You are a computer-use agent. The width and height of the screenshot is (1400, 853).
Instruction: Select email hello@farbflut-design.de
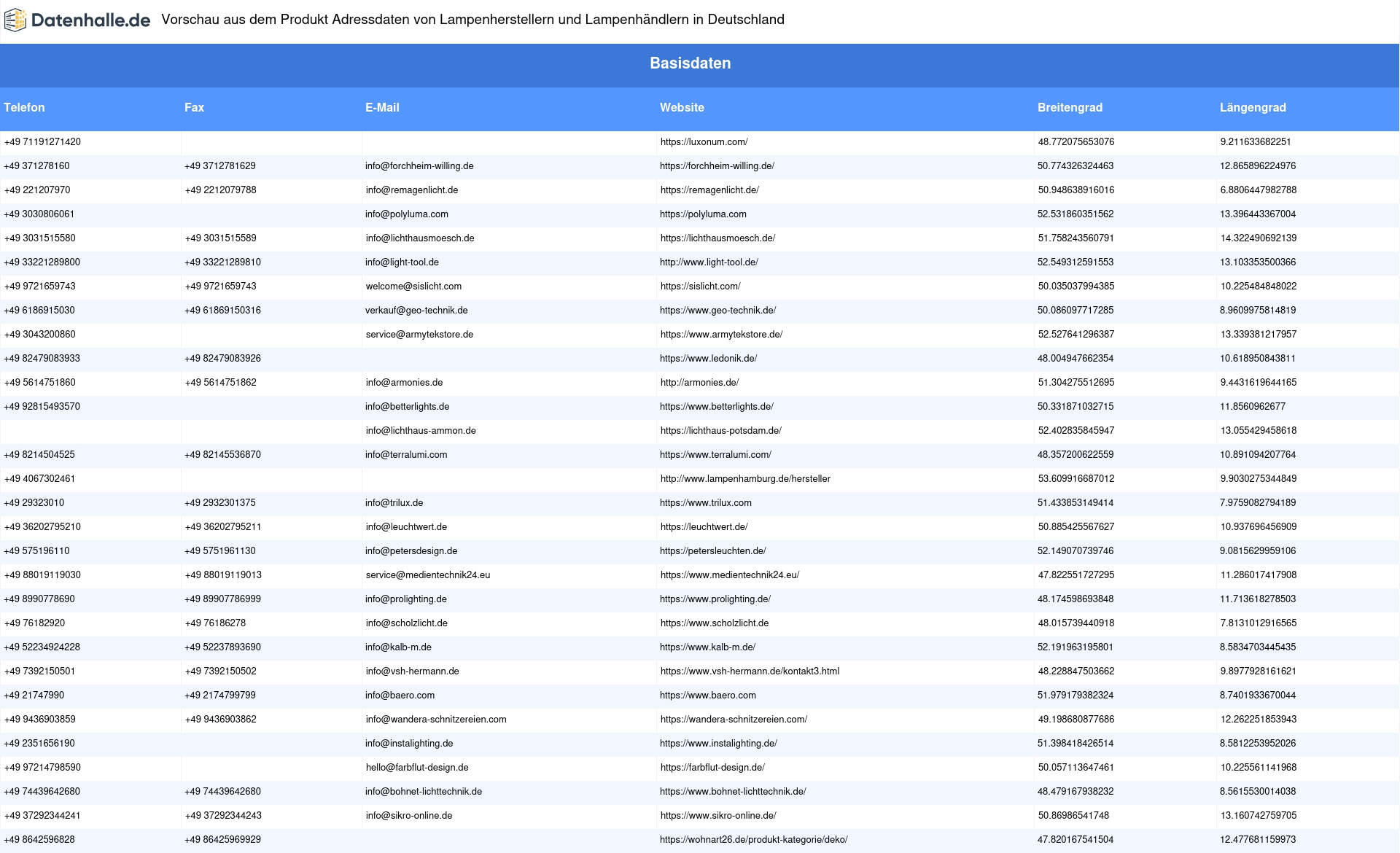coord(417,768)
